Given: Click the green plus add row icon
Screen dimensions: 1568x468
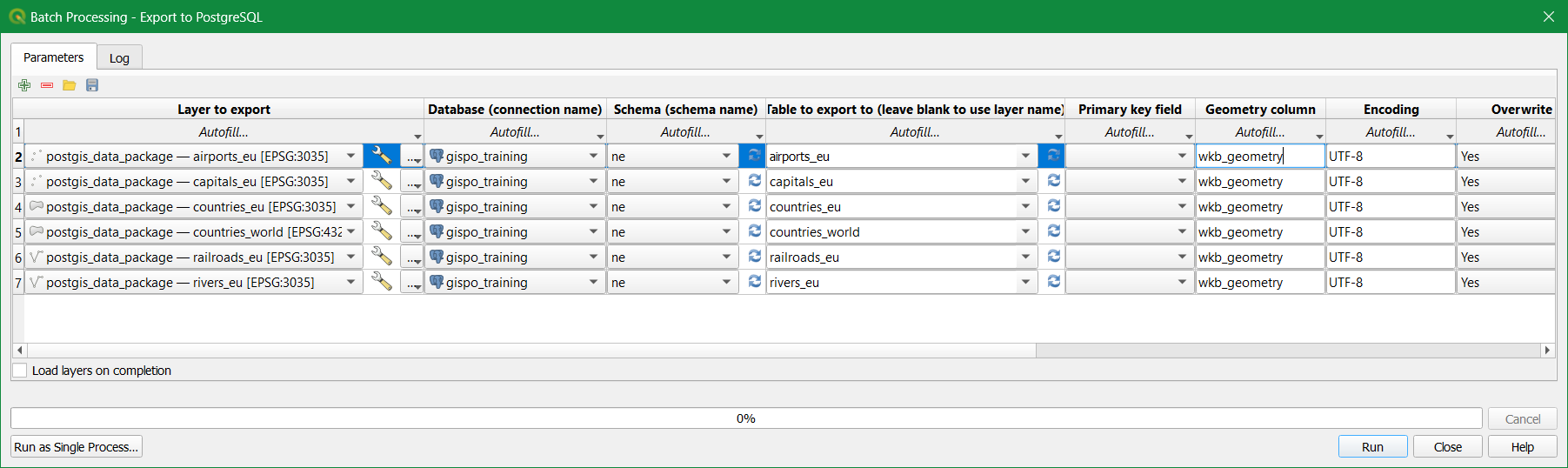Looking at the screenshot, I should [x=24, y=85].
